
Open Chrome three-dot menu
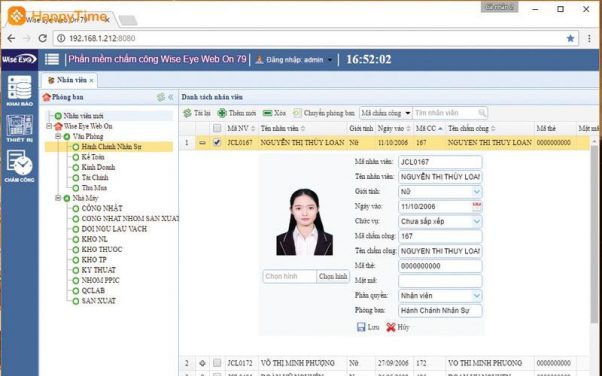(x=589, y=38)
